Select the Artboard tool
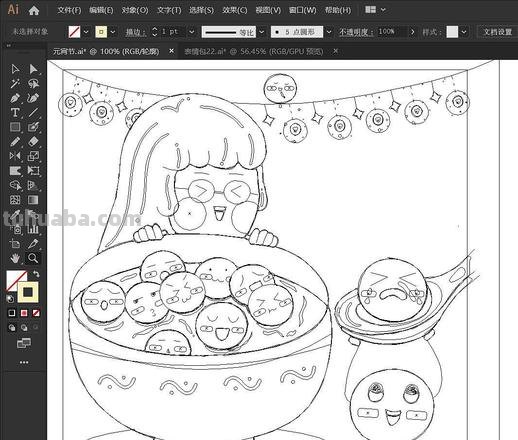 15,244
